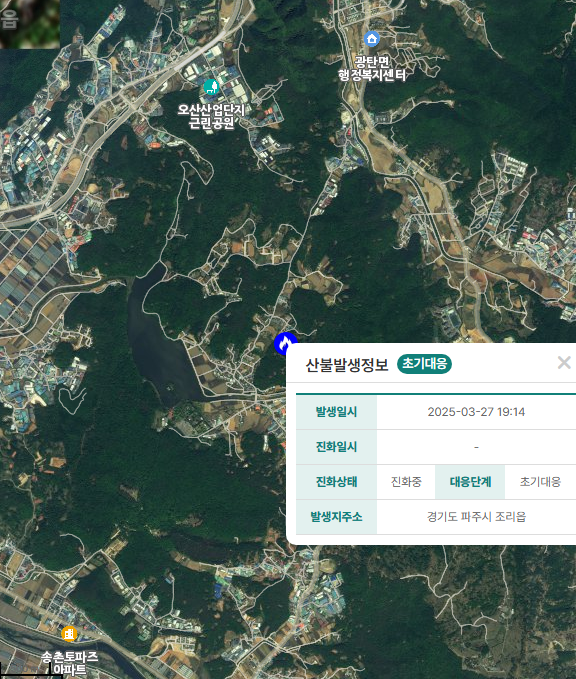Click the 초기대응 status badge

(x=424, y=364)
